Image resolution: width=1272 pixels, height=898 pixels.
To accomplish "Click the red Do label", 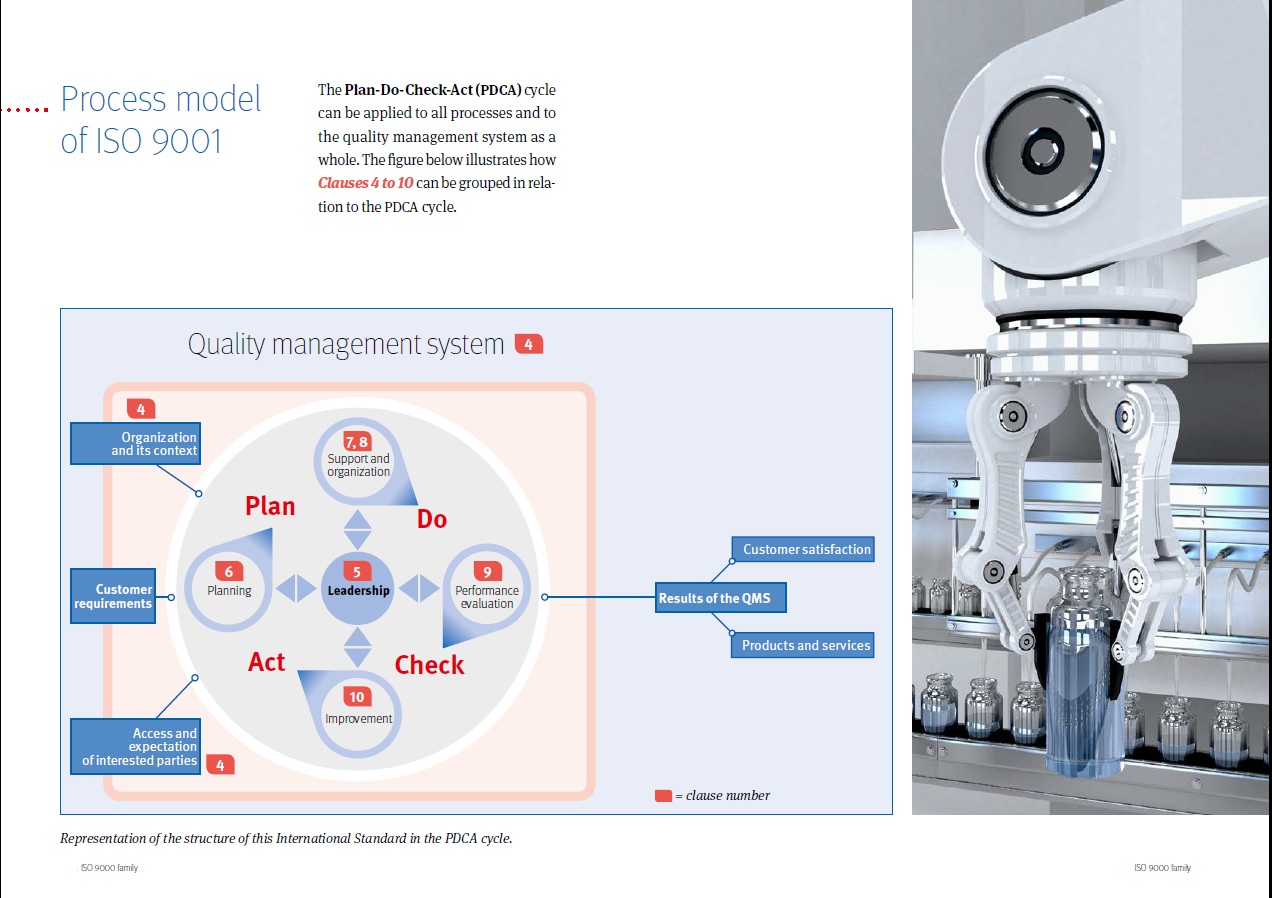I will point(432,519).
